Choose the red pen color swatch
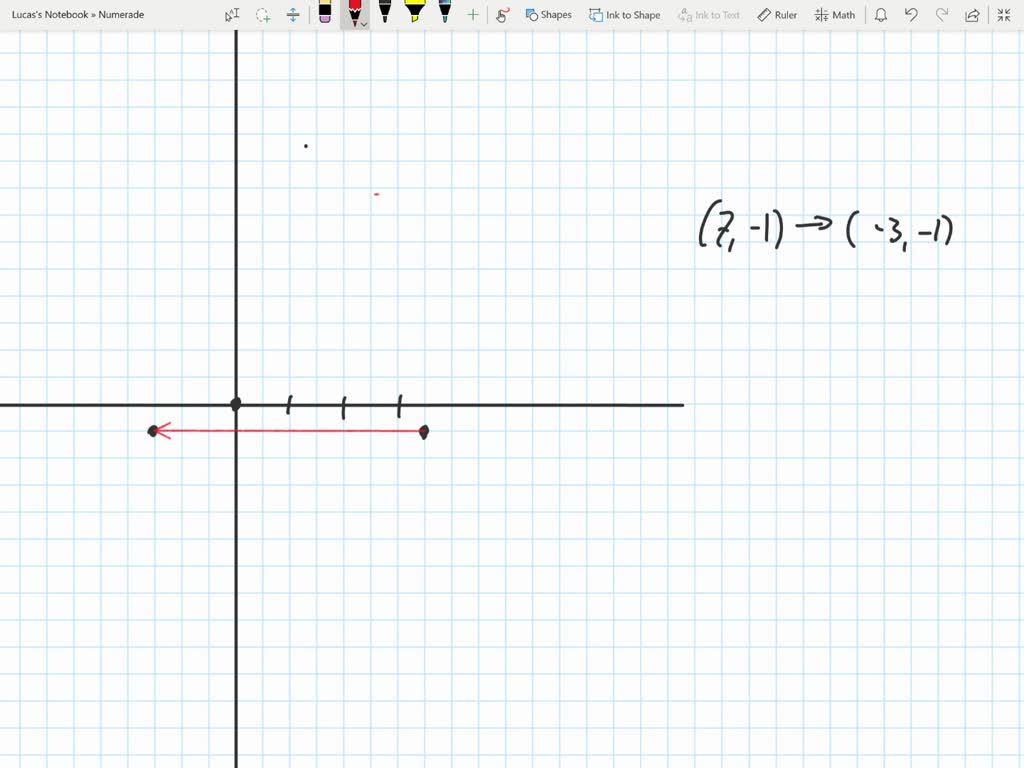Image resolution: width=1024 pixels, height=768 pixels. click(x=355, y=12)
